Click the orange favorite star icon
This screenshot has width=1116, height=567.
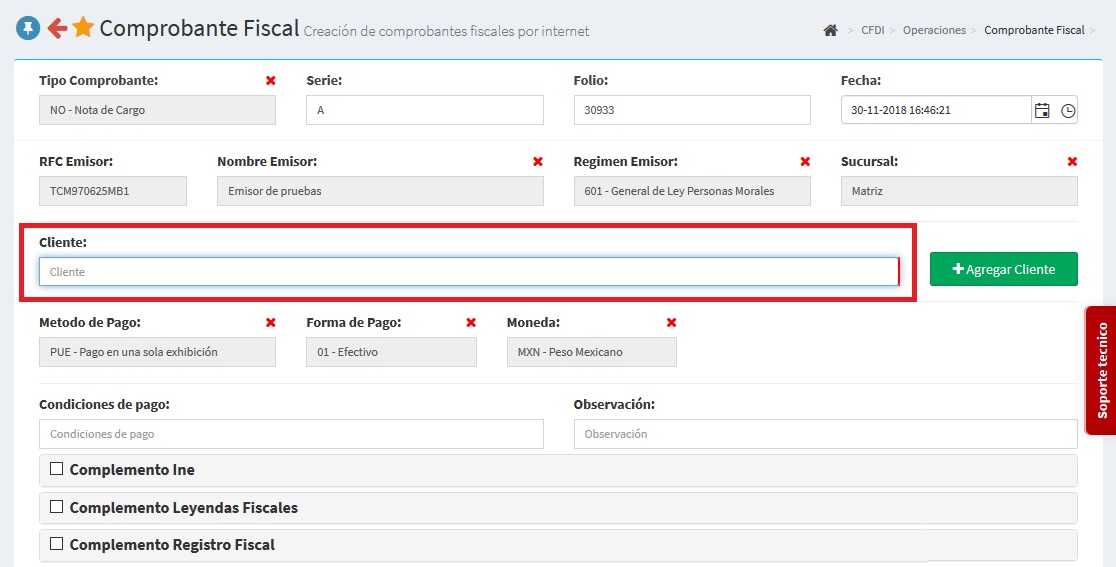[83, 28]
